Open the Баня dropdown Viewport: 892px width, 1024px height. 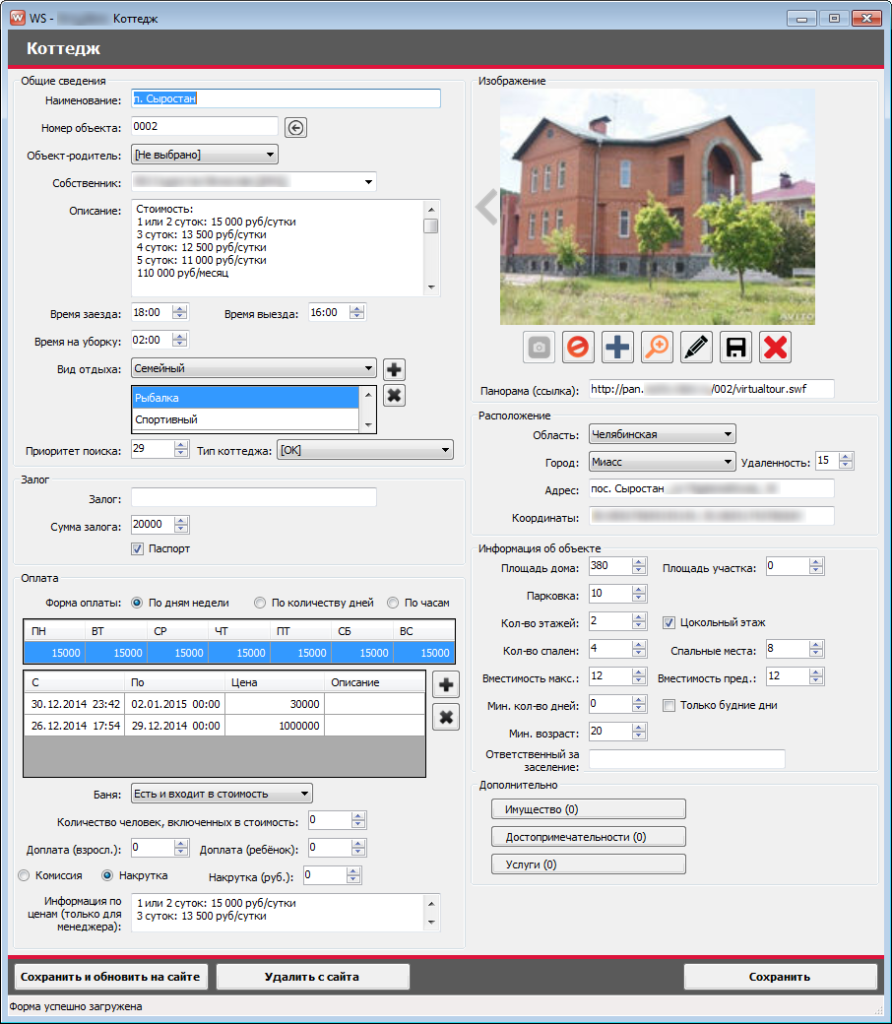[222, 793]
